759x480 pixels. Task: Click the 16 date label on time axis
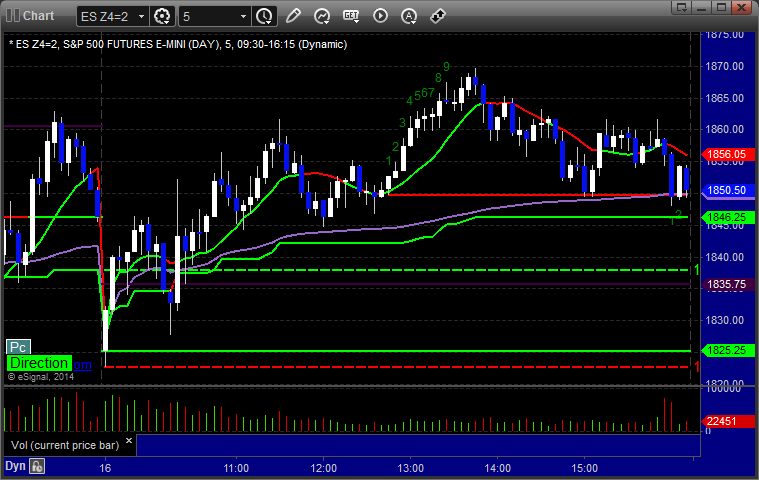tap(105, 468)
